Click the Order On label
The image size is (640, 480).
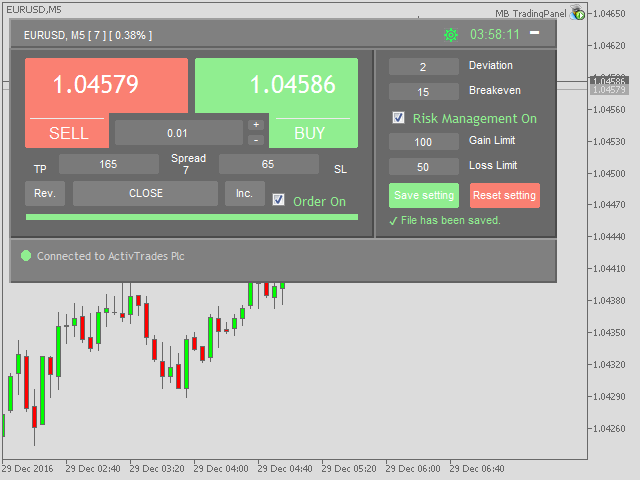pos(319,201)
